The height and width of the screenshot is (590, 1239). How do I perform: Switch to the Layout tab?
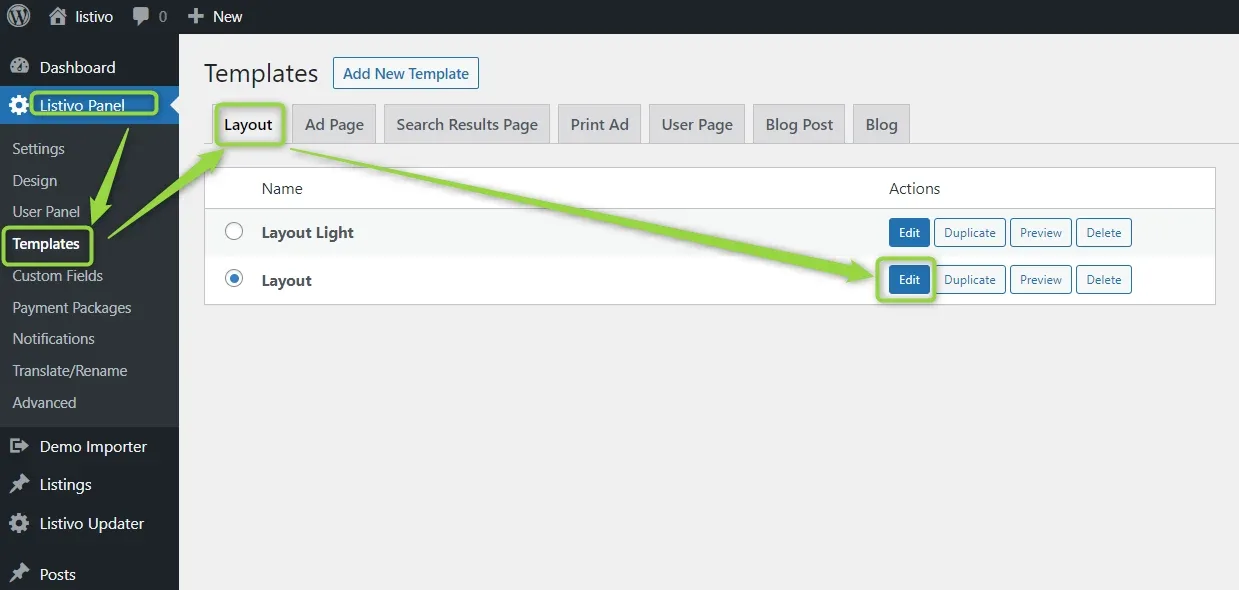[248, 124]
